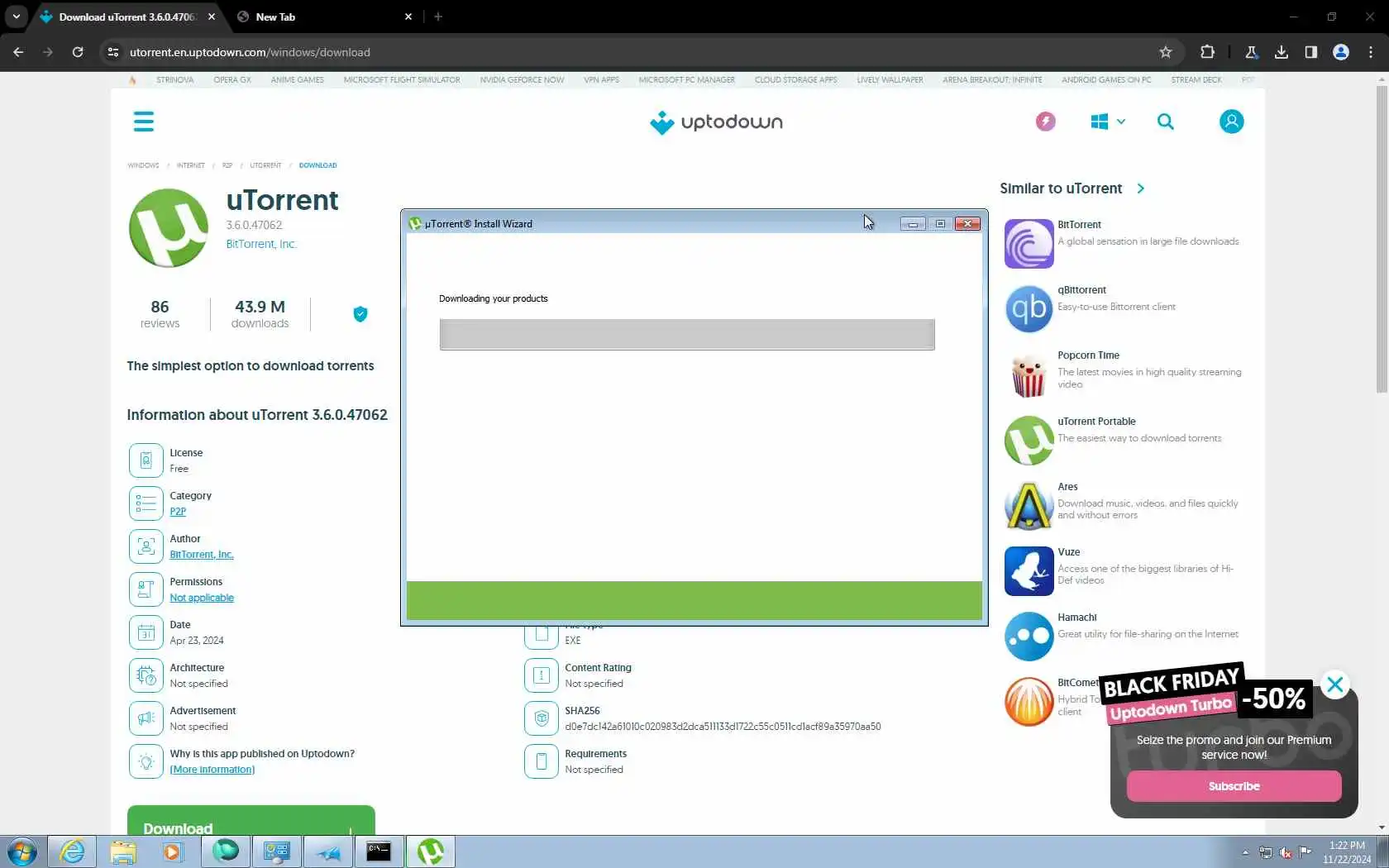Image resolution: width=1389 pixels, height=868 pixels.
Task: Open the Windows platform selector
Action: point(1108,122)
